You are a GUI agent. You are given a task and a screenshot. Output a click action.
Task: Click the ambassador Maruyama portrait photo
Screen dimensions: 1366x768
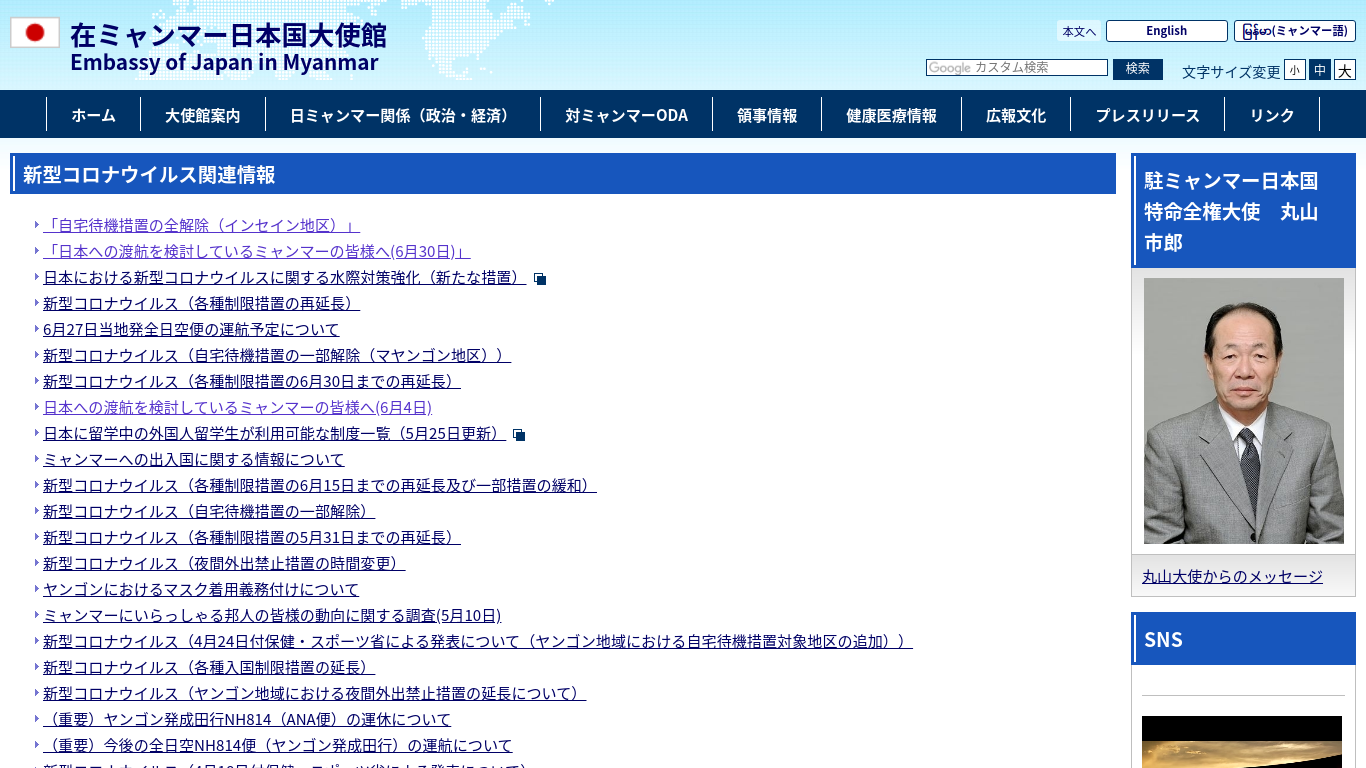click(x=1243, y=411)
